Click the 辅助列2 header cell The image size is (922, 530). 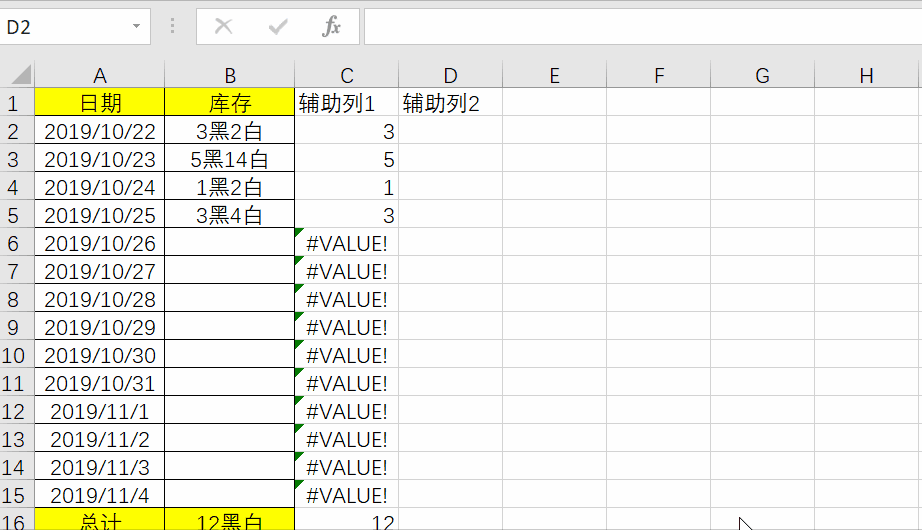[450, 102]
